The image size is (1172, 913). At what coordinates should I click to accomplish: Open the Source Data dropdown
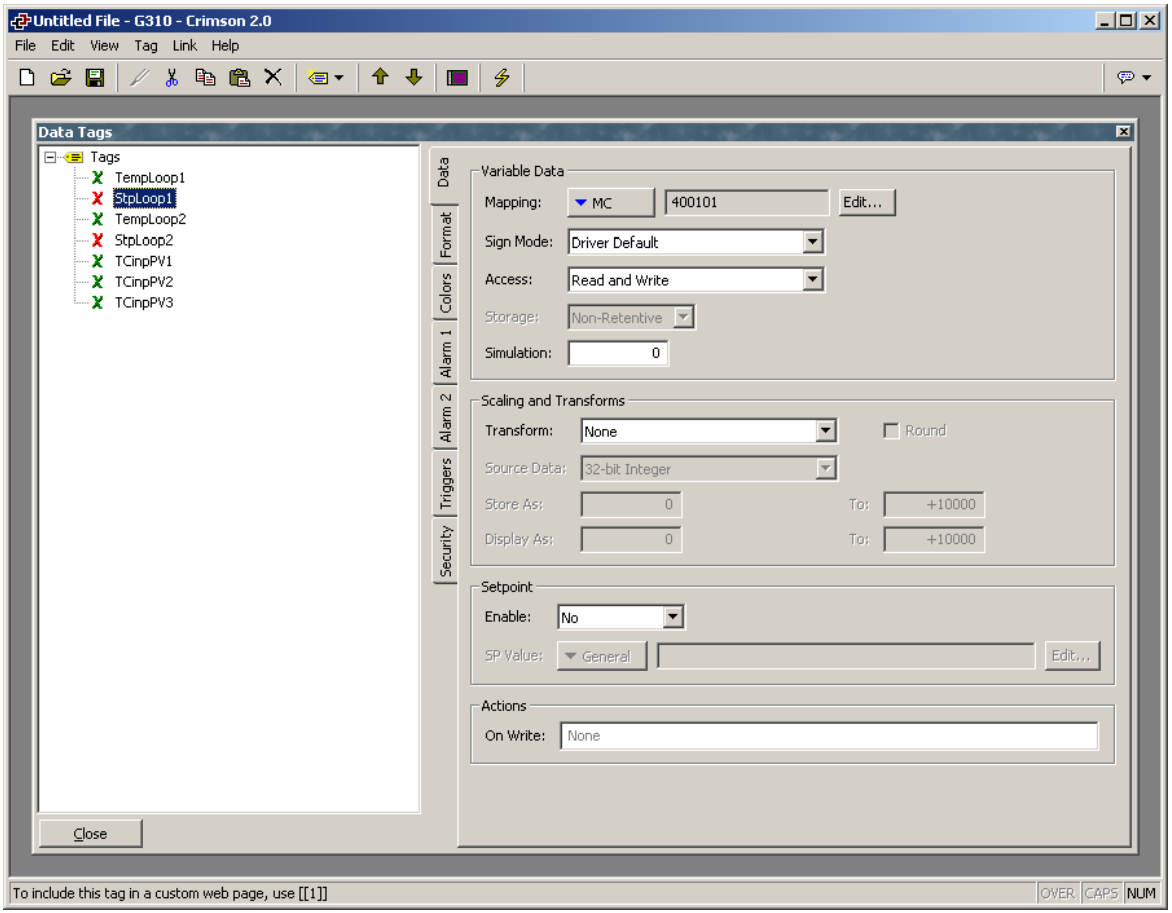(825, 469)
